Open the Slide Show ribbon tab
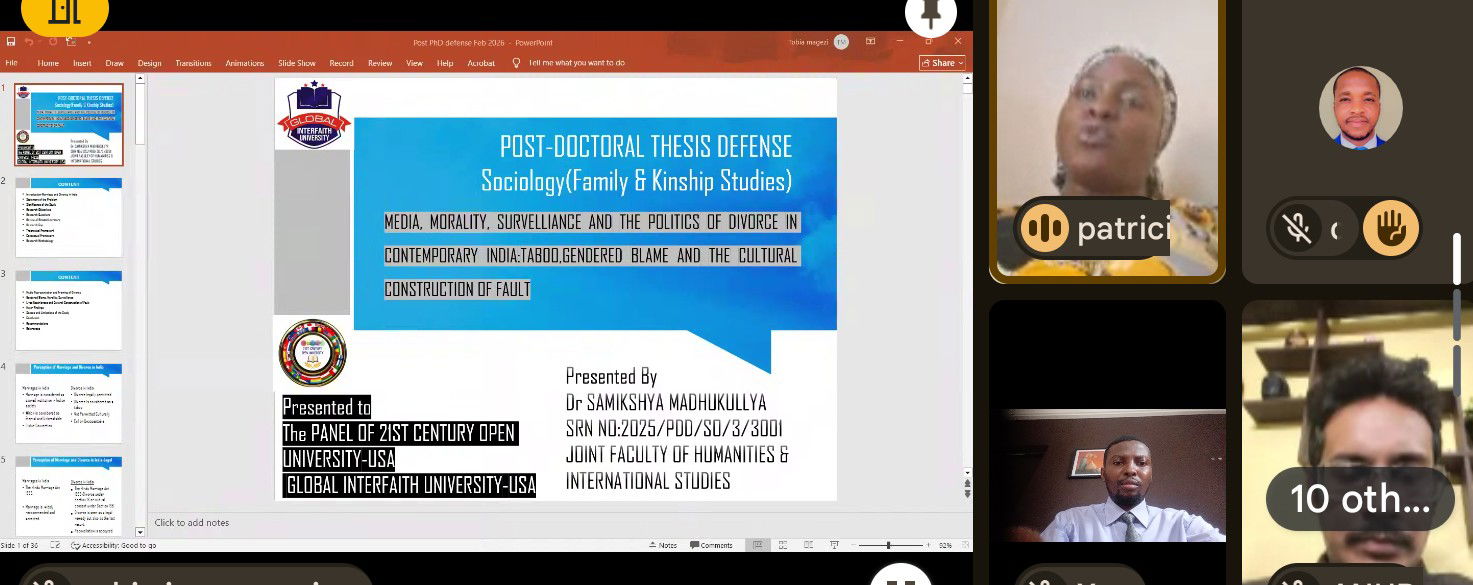The height and width of the screenshot is (585, 1473). click(x=297, y=63)
